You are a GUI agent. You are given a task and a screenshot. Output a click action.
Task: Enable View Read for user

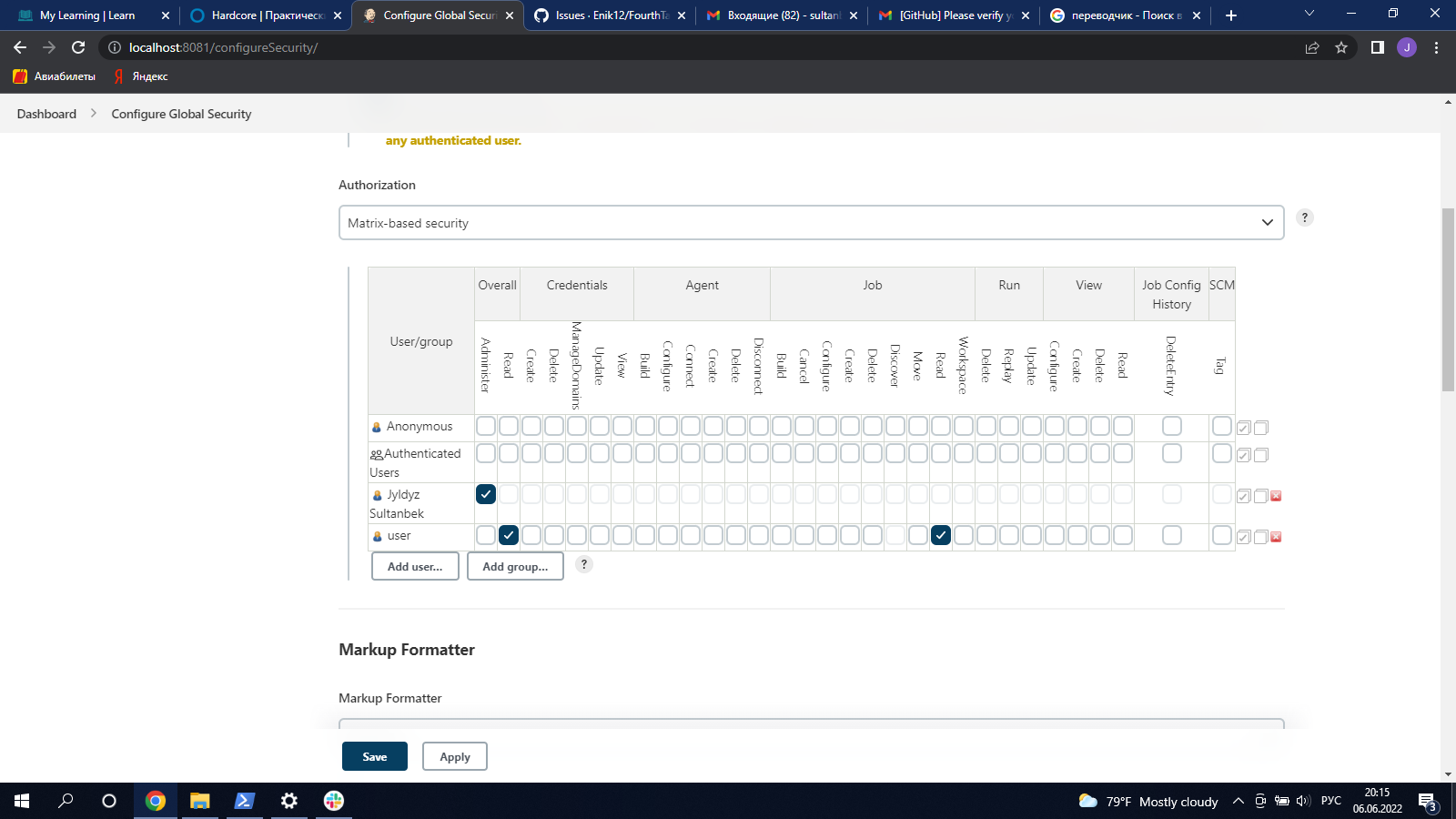[x=1123, y=535]
